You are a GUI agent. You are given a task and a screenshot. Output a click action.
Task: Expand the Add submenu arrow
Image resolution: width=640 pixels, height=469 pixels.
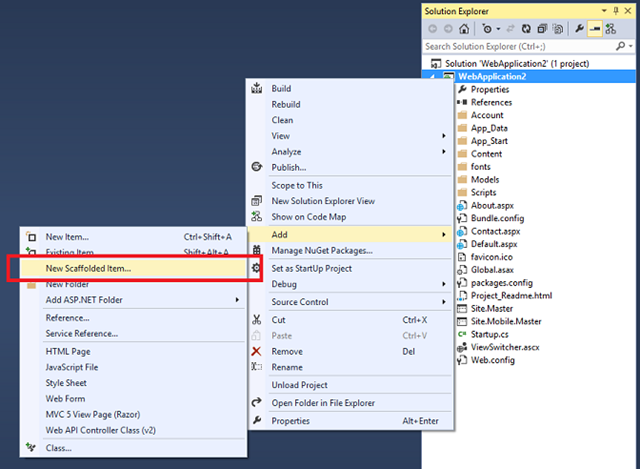coord(444,235)
